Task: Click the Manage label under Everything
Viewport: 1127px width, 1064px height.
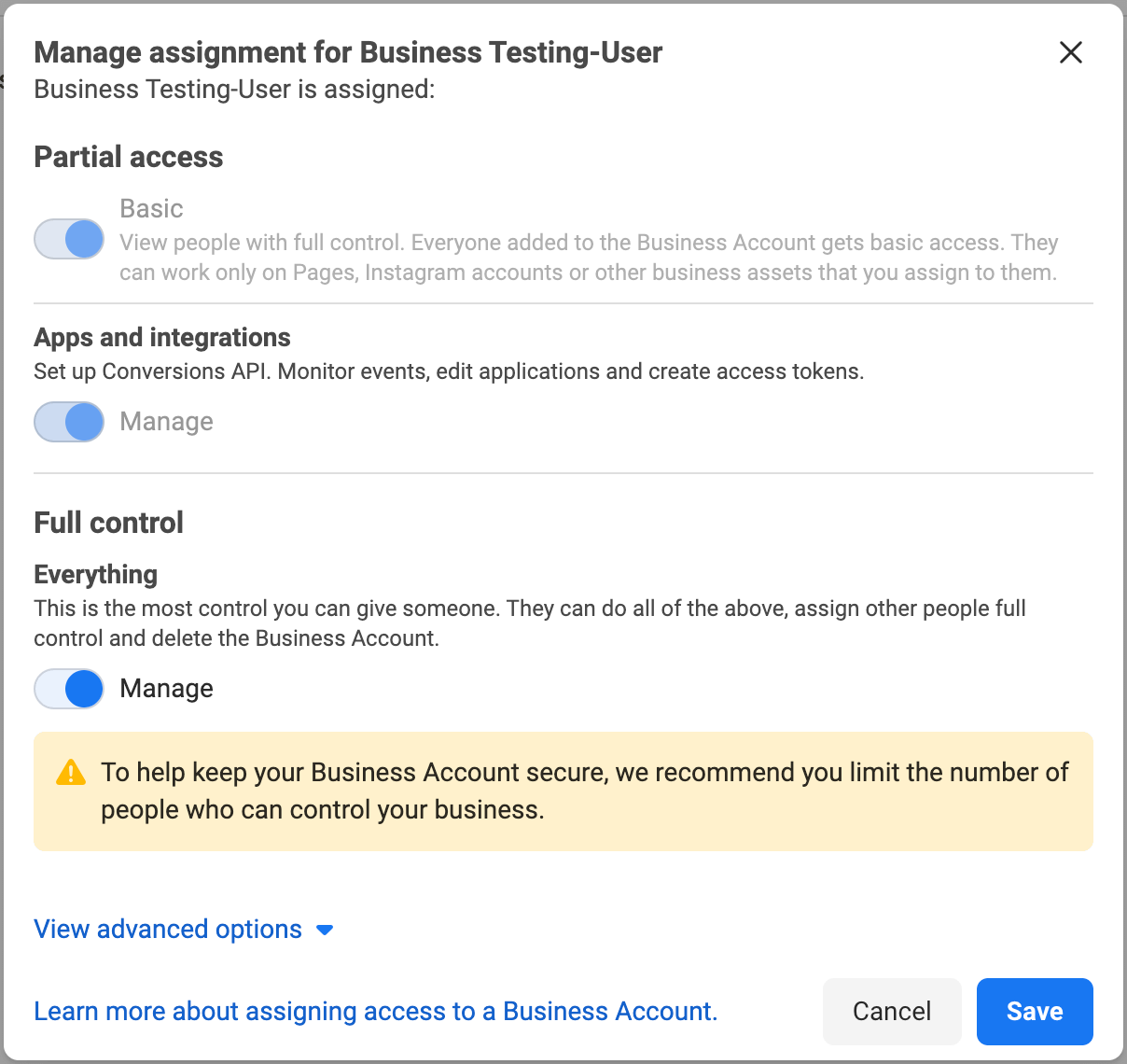Action: click(x=166, y=689)
